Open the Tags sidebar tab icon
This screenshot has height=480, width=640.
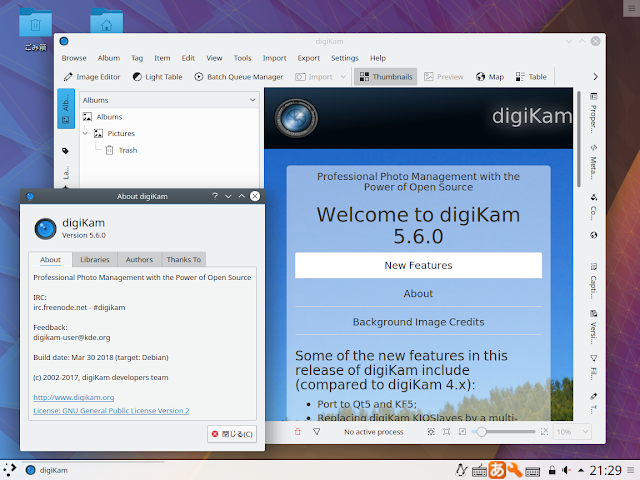pyautogui.click(x=65, y=151)
